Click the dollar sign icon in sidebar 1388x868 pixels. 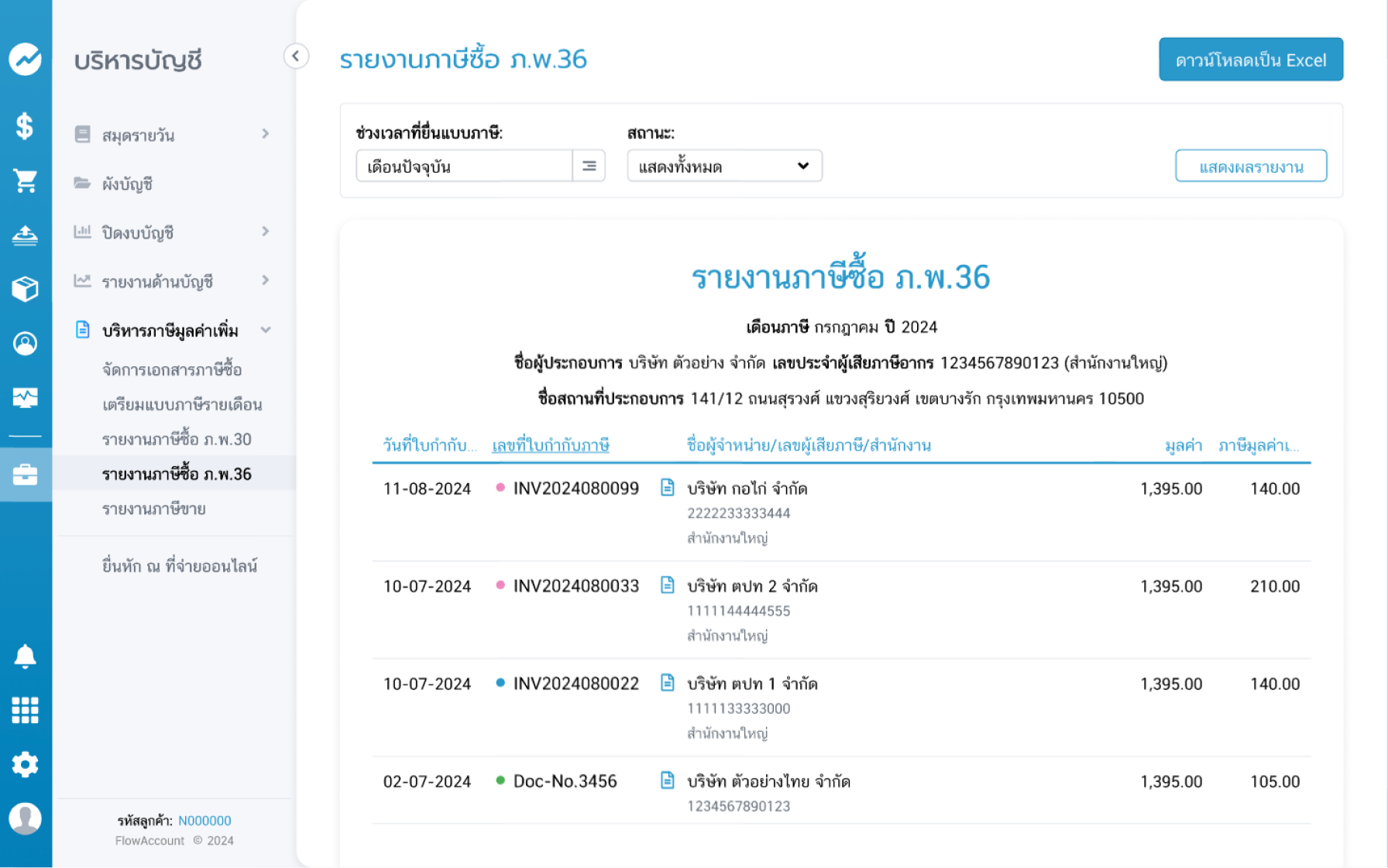(25, 125)
